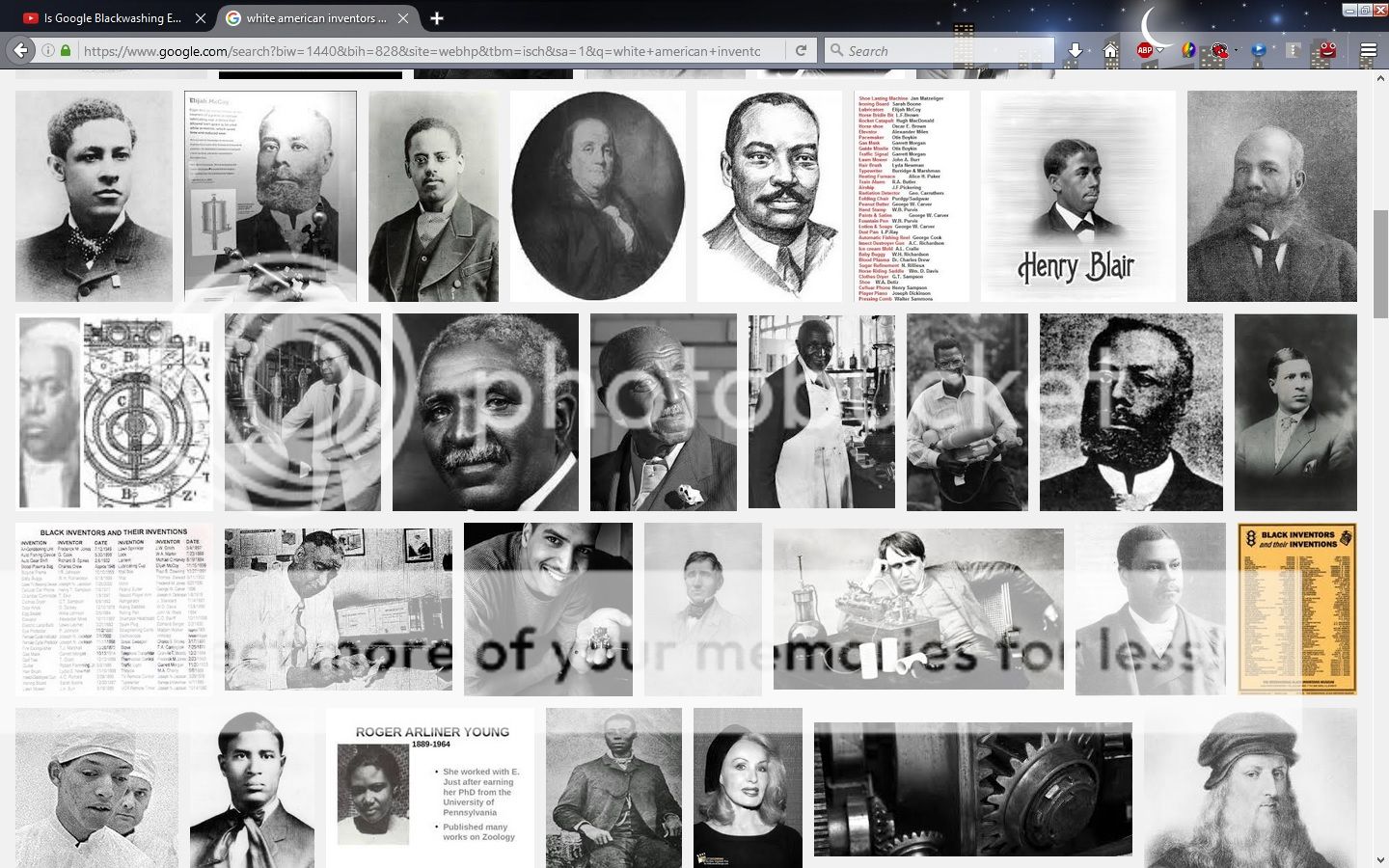Click the blue play-button extension icon
Image resolution: width=1389 pixels, height=868 pixels.
pos(1259,50)
